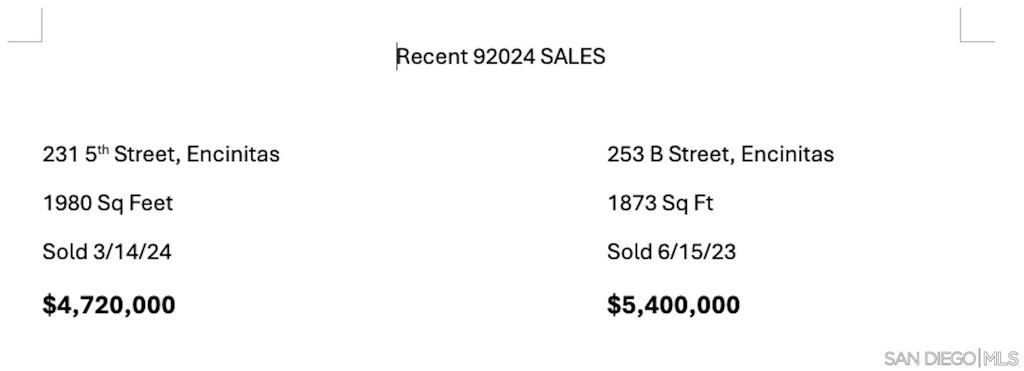Click the 'Sold 6/15/23' text
Viewport: 1024px width, 371px height.
point(671,251)
